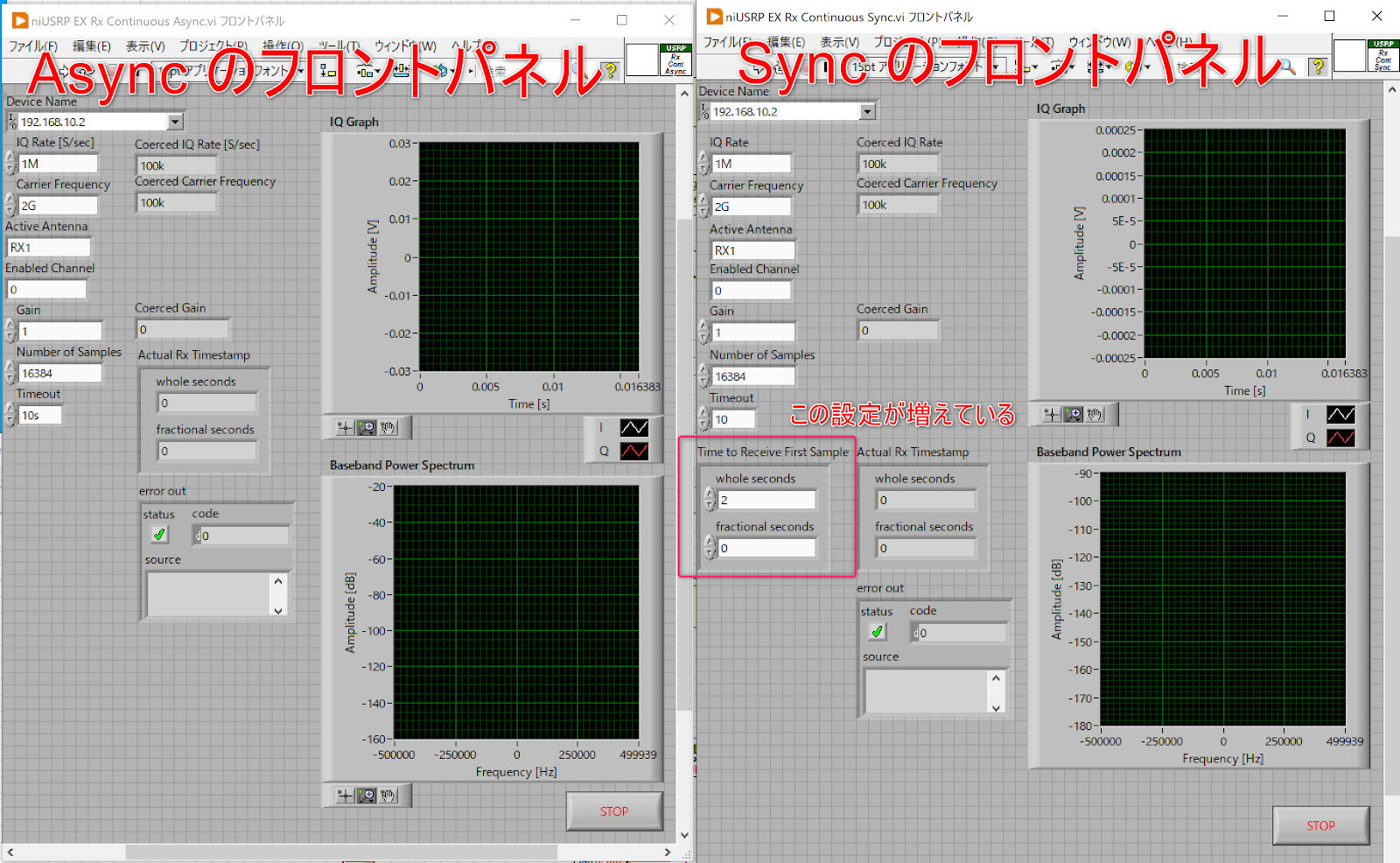Click the I plot swatch in Sync legend

click(x=1340, y=414)
